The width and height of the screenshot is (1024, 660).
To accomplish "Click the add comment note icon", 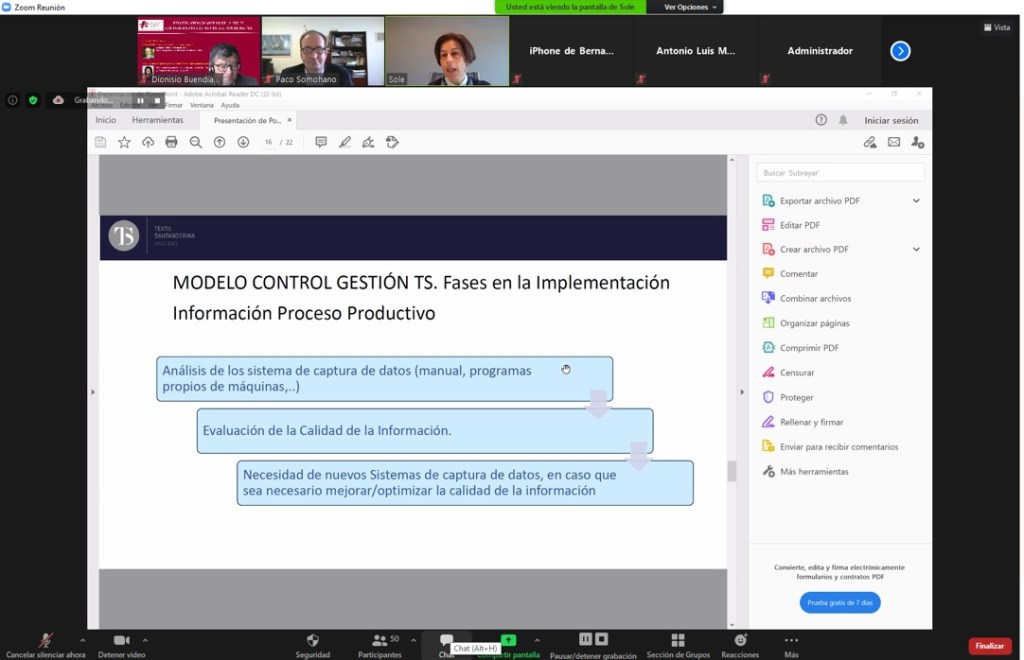I will pyautogui.click(x=321, y=142).
